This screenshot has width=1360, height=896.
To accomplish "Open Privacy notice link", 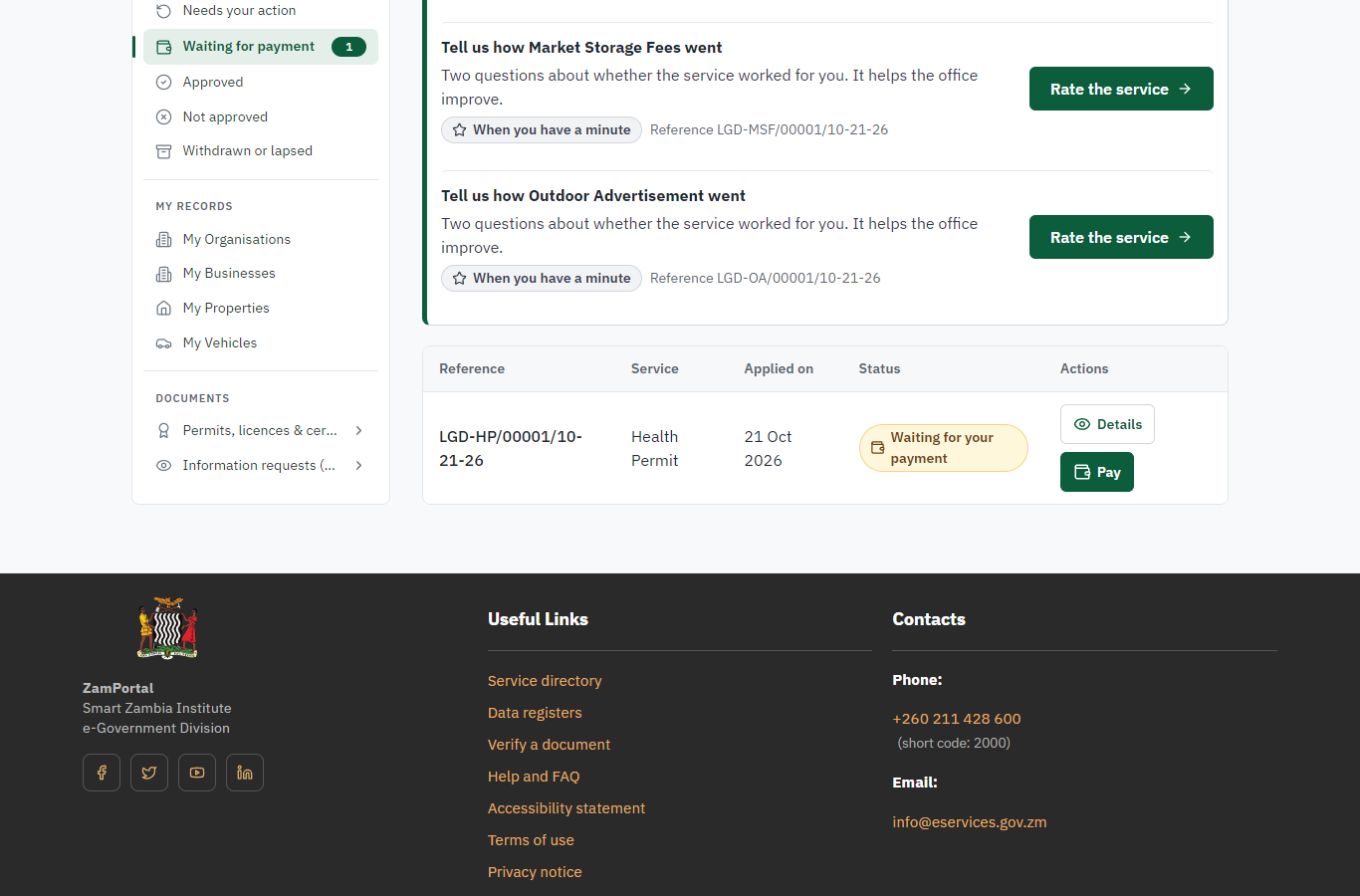I will point(535,872).
